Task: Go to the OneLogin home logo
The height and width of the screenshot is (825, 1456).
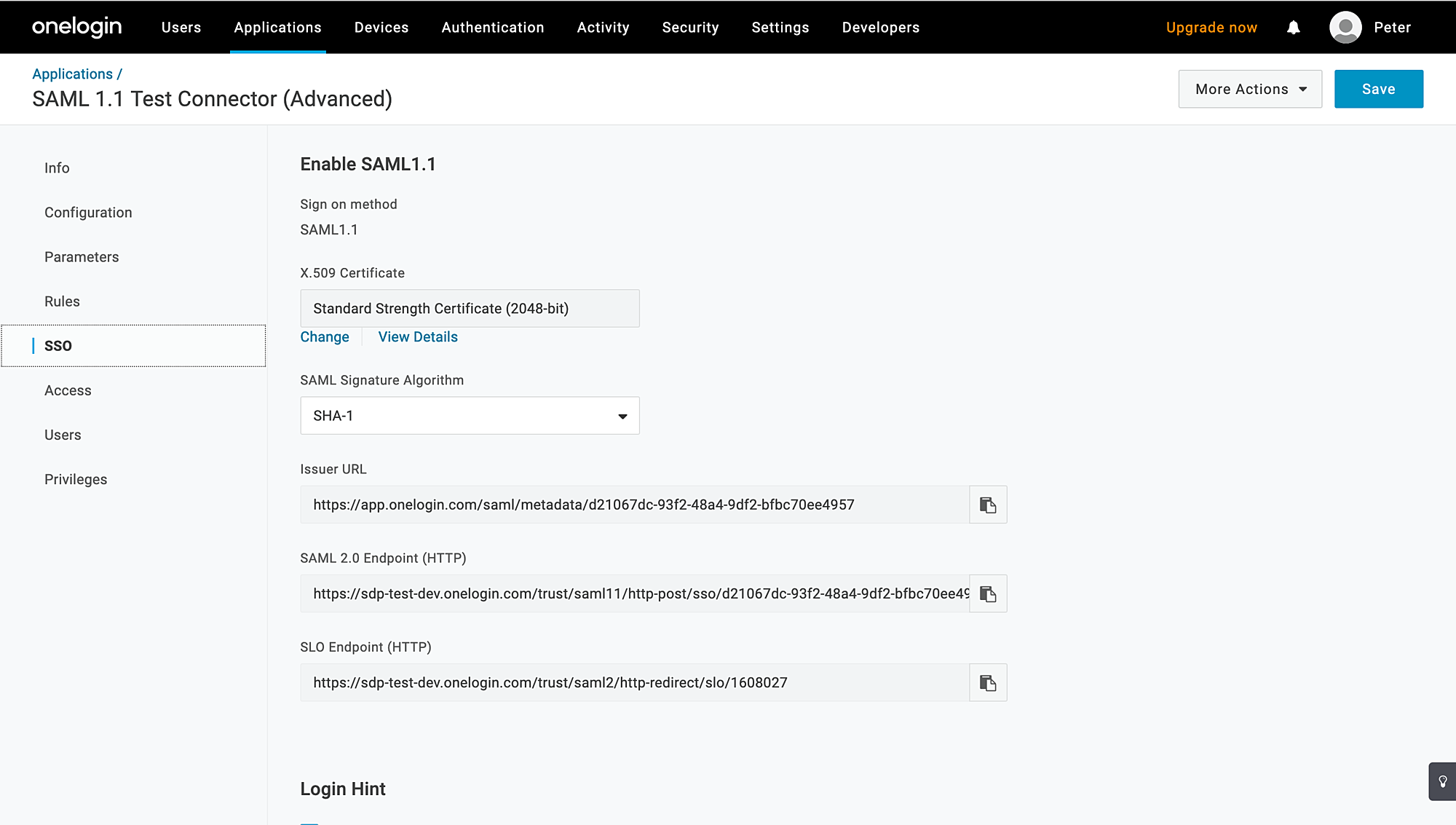Action: point(77,27)
